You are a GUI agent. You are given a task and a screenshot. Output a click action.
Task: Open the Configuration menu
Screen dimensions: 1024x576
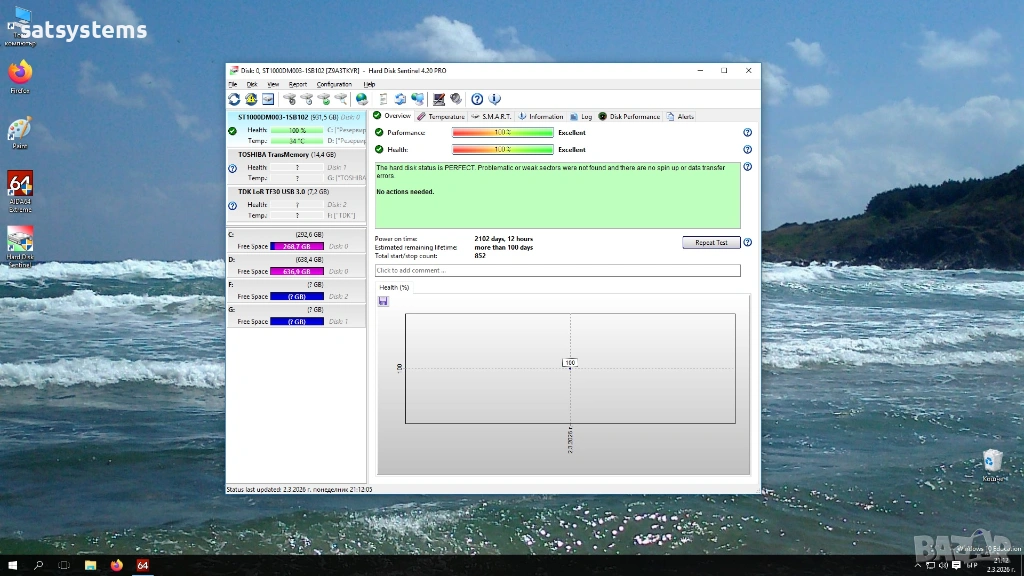pos(334,85)
